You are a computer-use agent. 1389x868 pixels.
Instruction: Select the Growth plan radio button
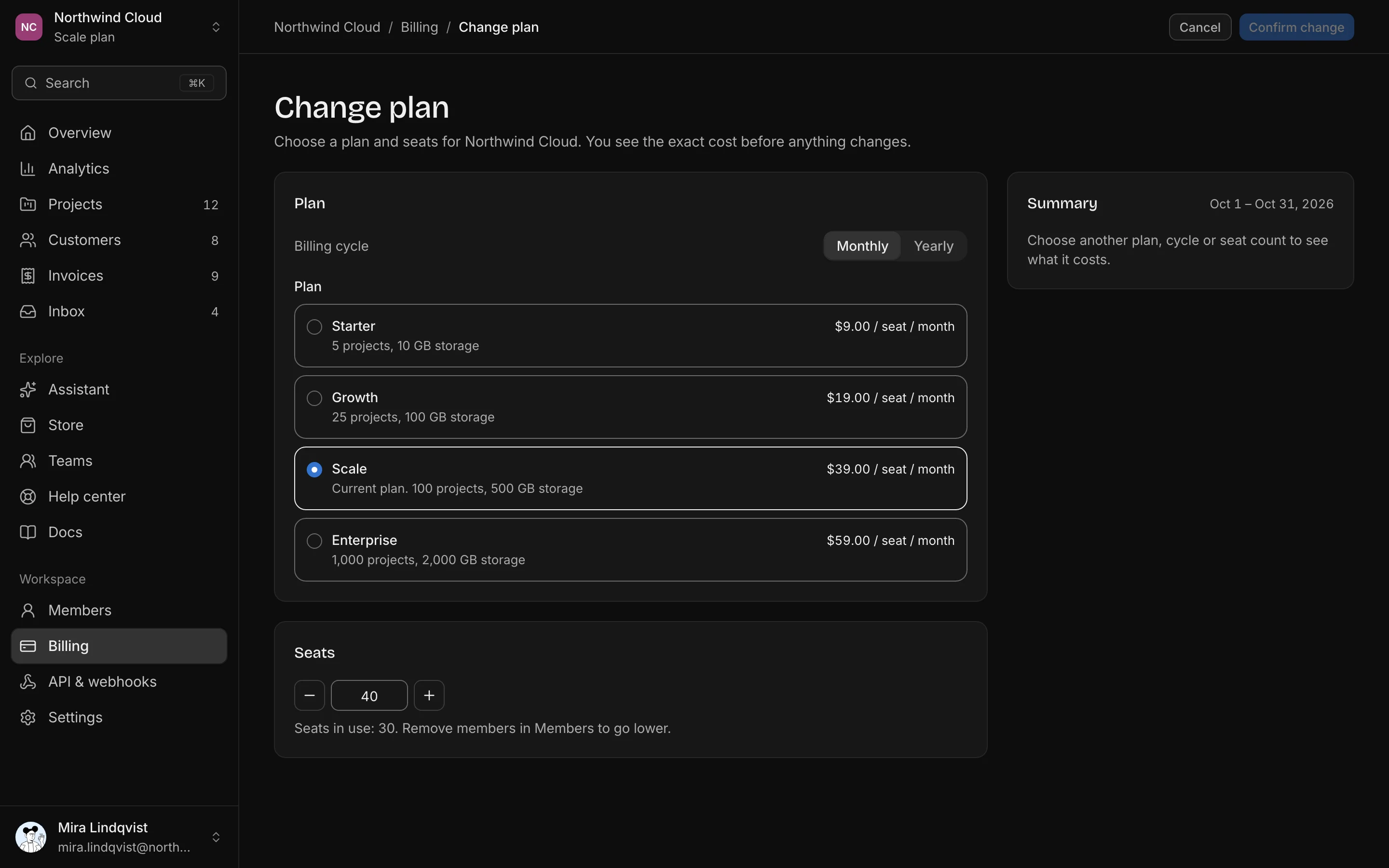coord(314,398)
